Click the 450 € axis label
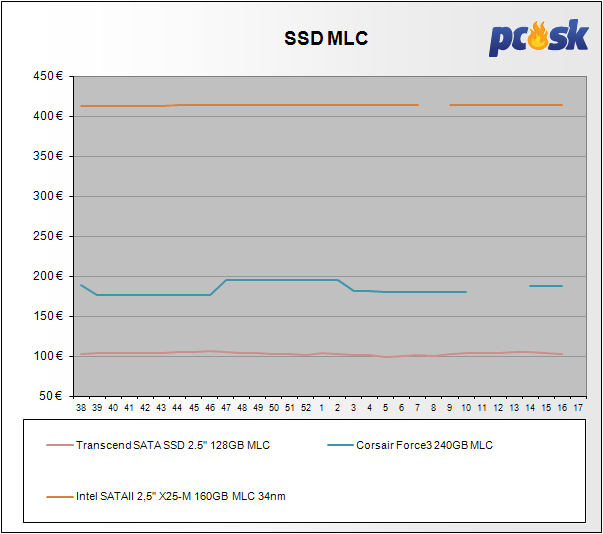Screen dimensions: 603x534 (48, 76)
